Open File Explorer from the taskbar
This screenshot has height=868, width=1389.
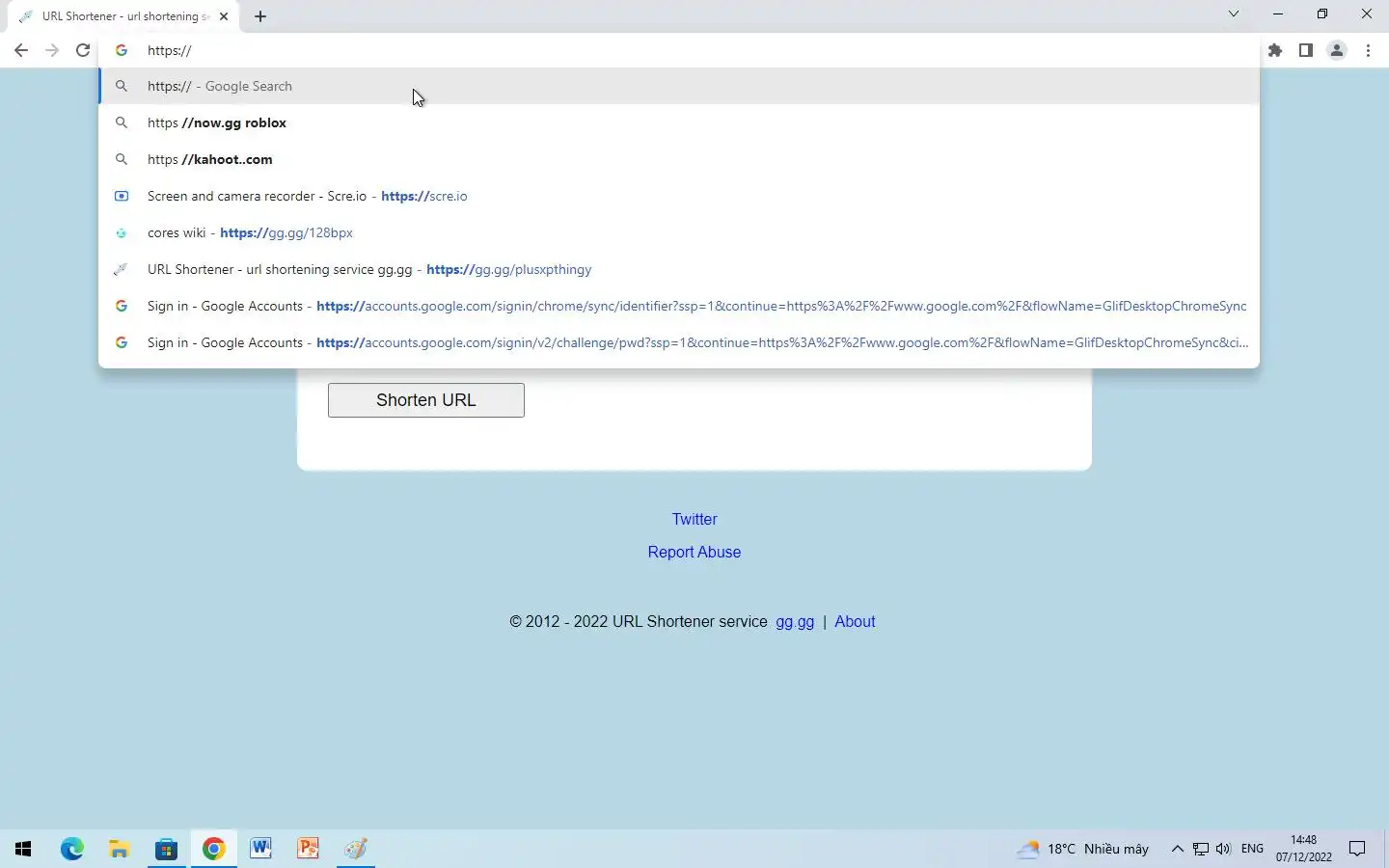pyautogui.click(x=120, y=849)
